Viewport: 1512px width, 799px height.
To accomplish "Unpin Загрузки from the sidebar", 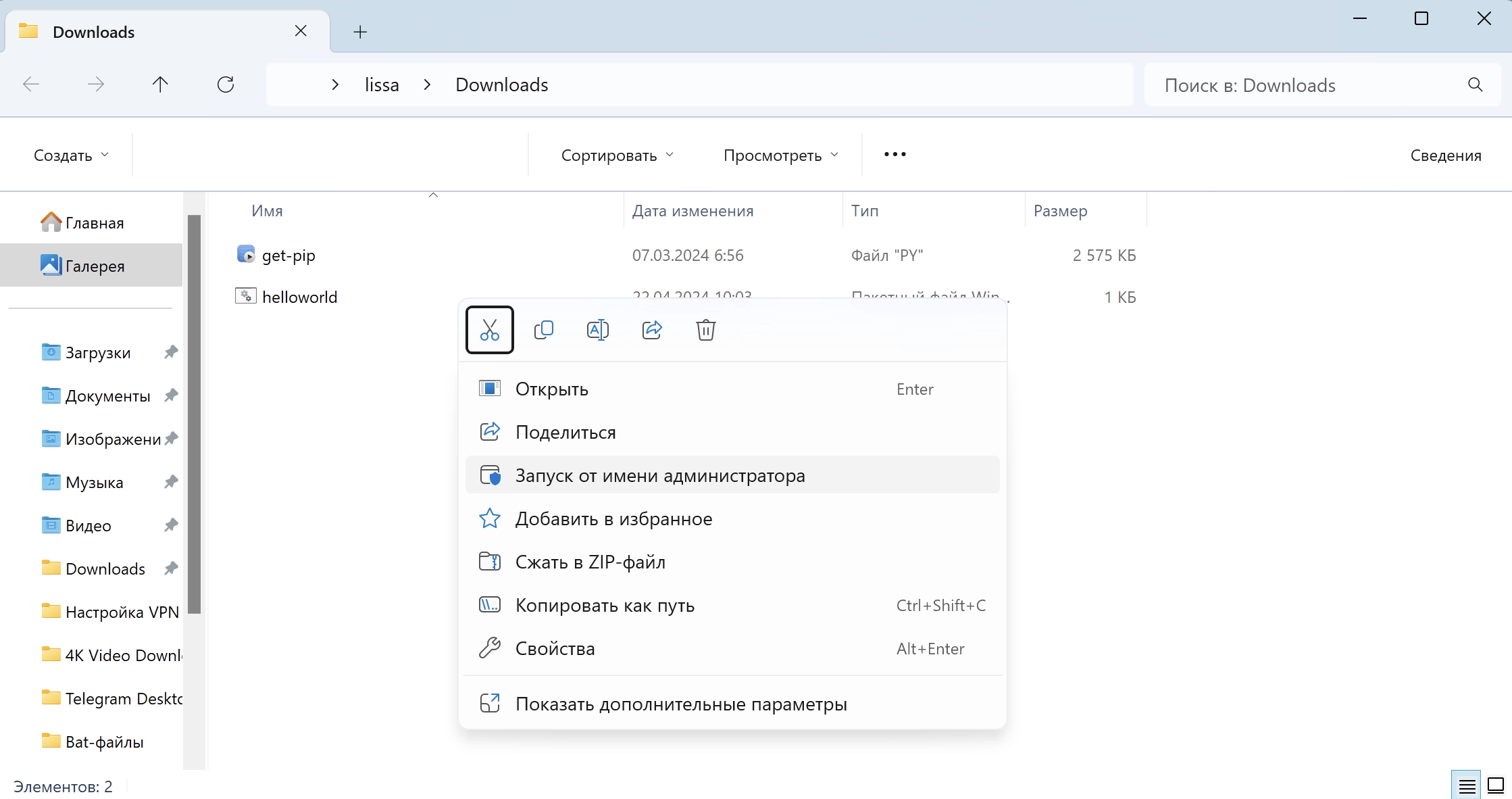I will point(171,352).
